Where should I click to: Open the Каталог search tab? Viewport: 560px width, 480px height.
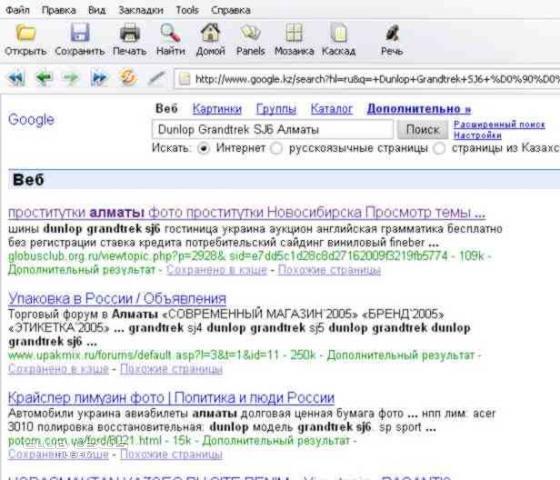pos(331,109)
